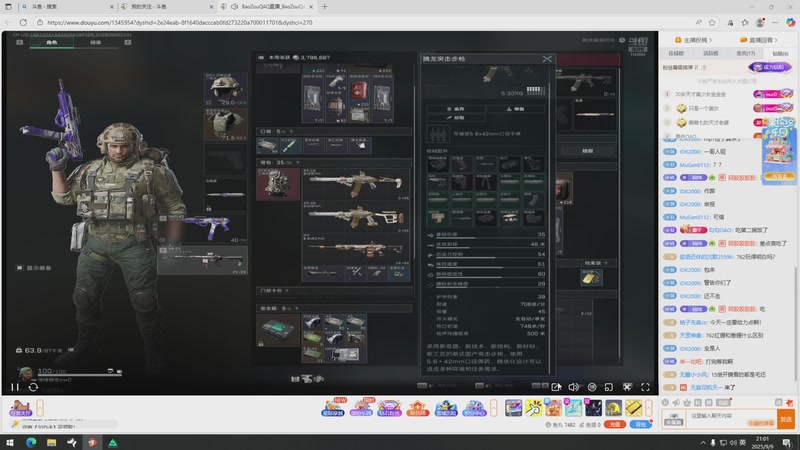Expand the activity icons row arrow

tap(493, 408)
